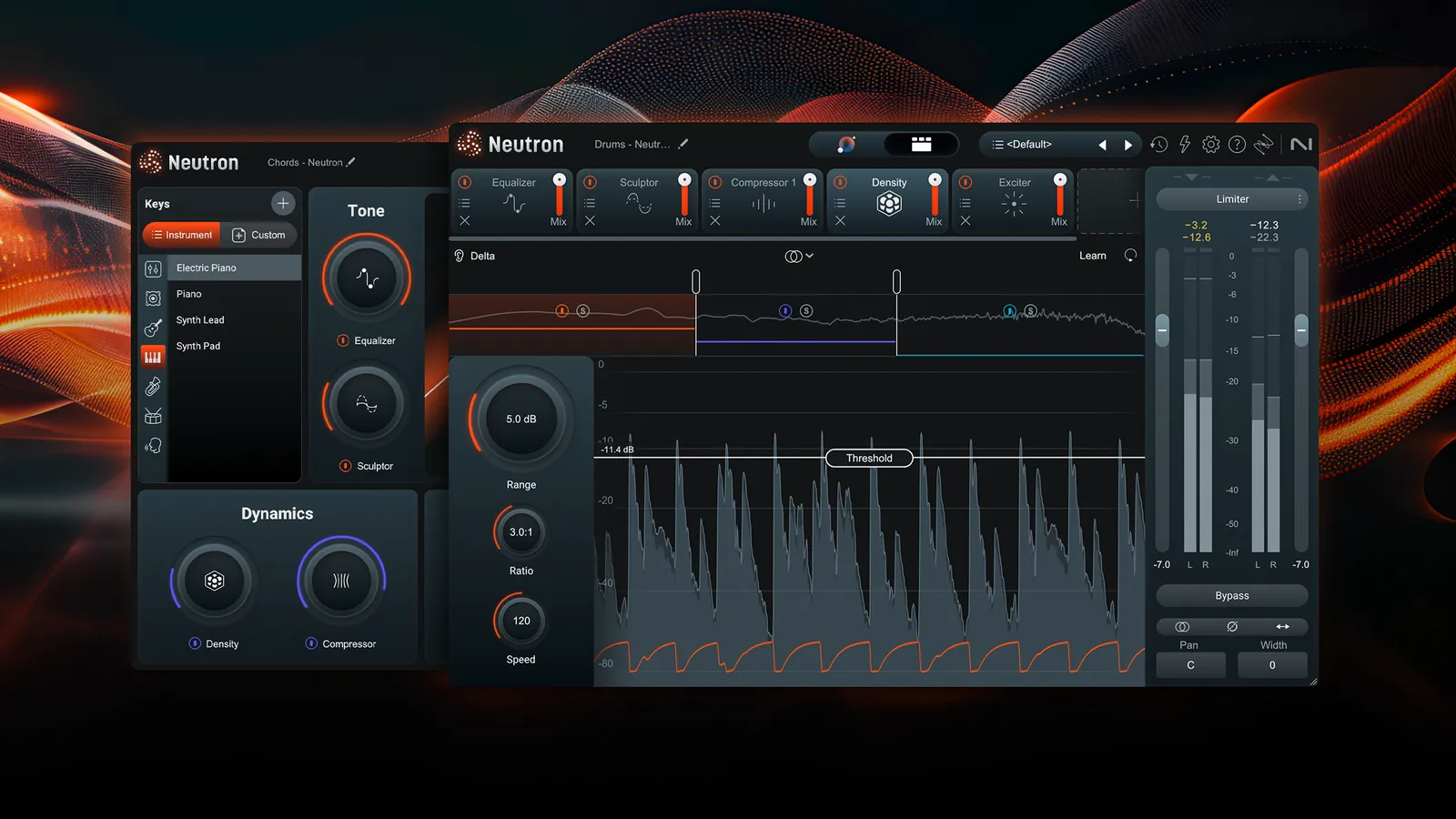Toggle Exciter module power button
This screenshot has width=1456, height=819.
tap(966, 182)
